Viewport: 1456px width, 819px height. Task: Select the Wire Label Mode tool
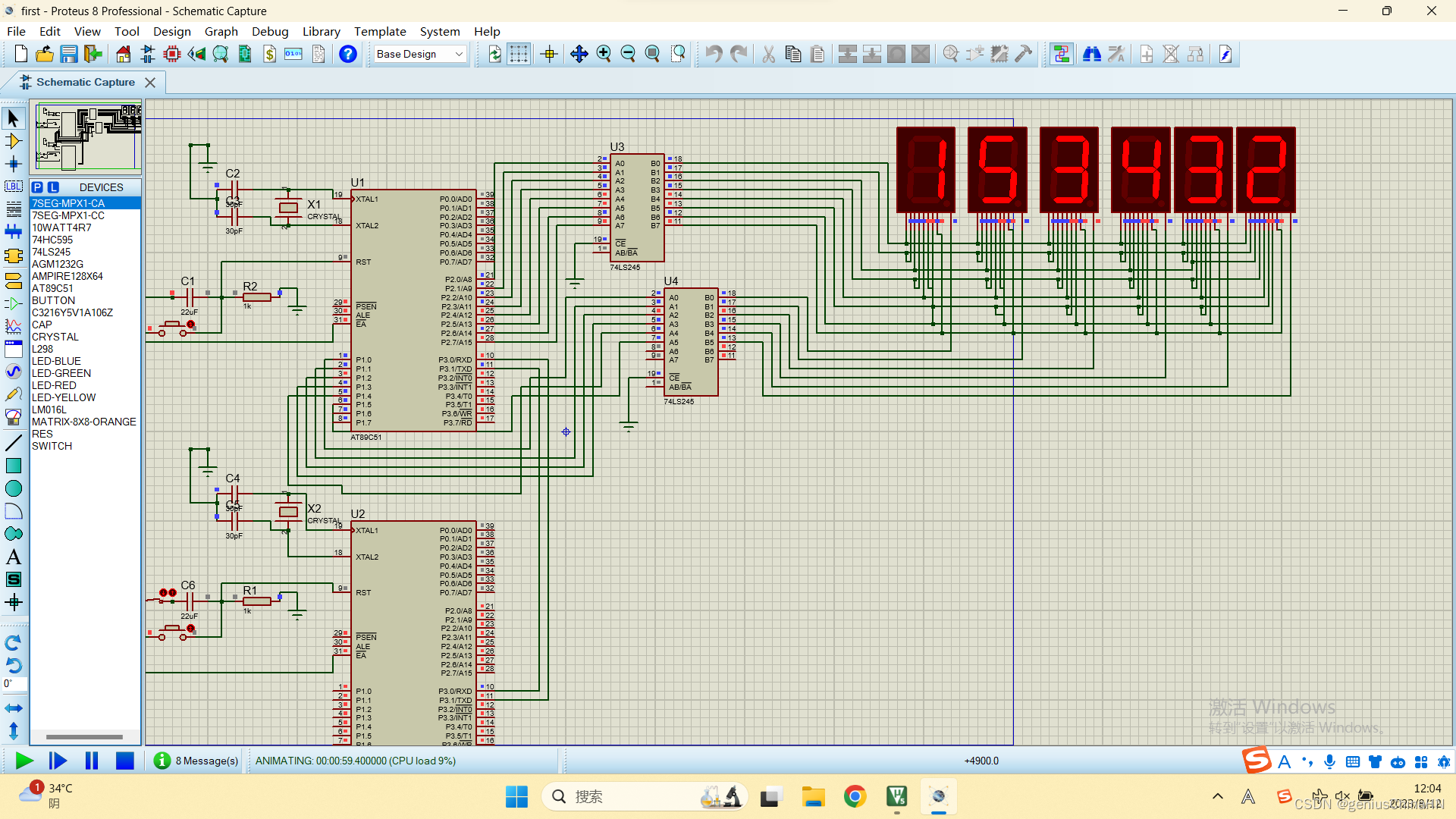(13, 187)
